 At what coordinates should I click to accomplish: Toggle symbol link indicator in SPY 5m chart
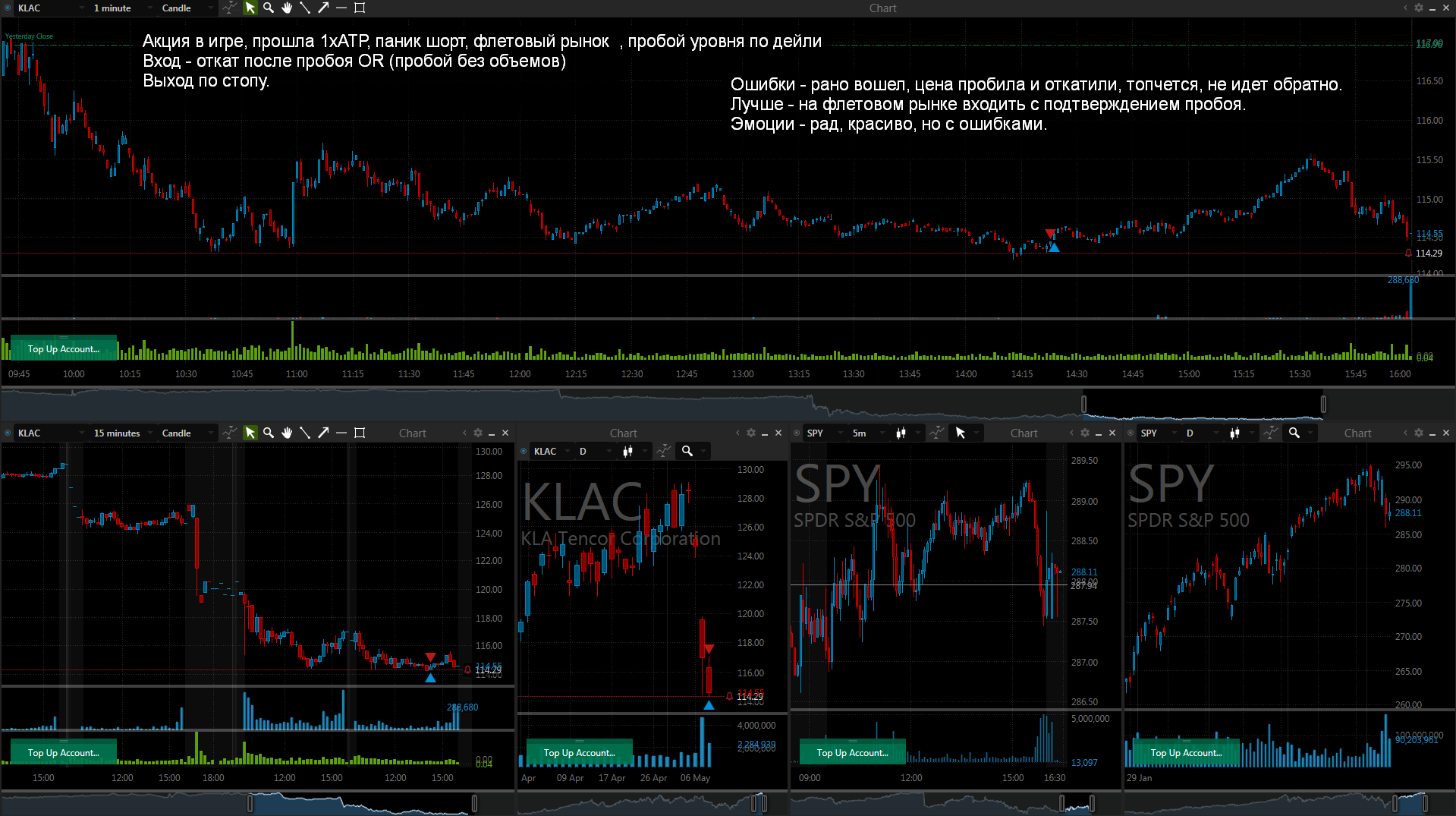[x=797, y=433]
